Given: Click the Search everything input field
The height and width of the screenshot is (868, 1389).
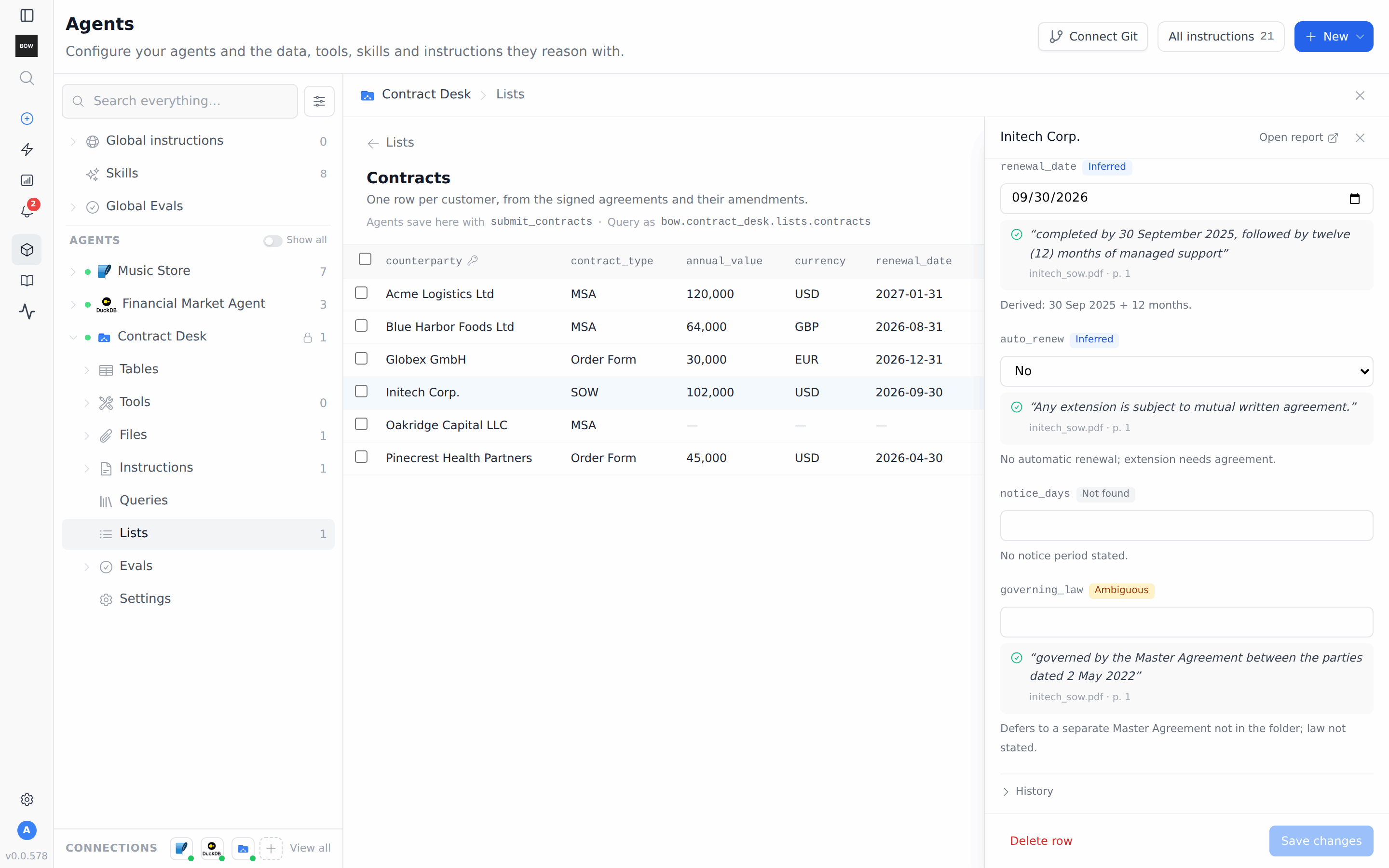Looking at the screenshot, I should (179, 101).
